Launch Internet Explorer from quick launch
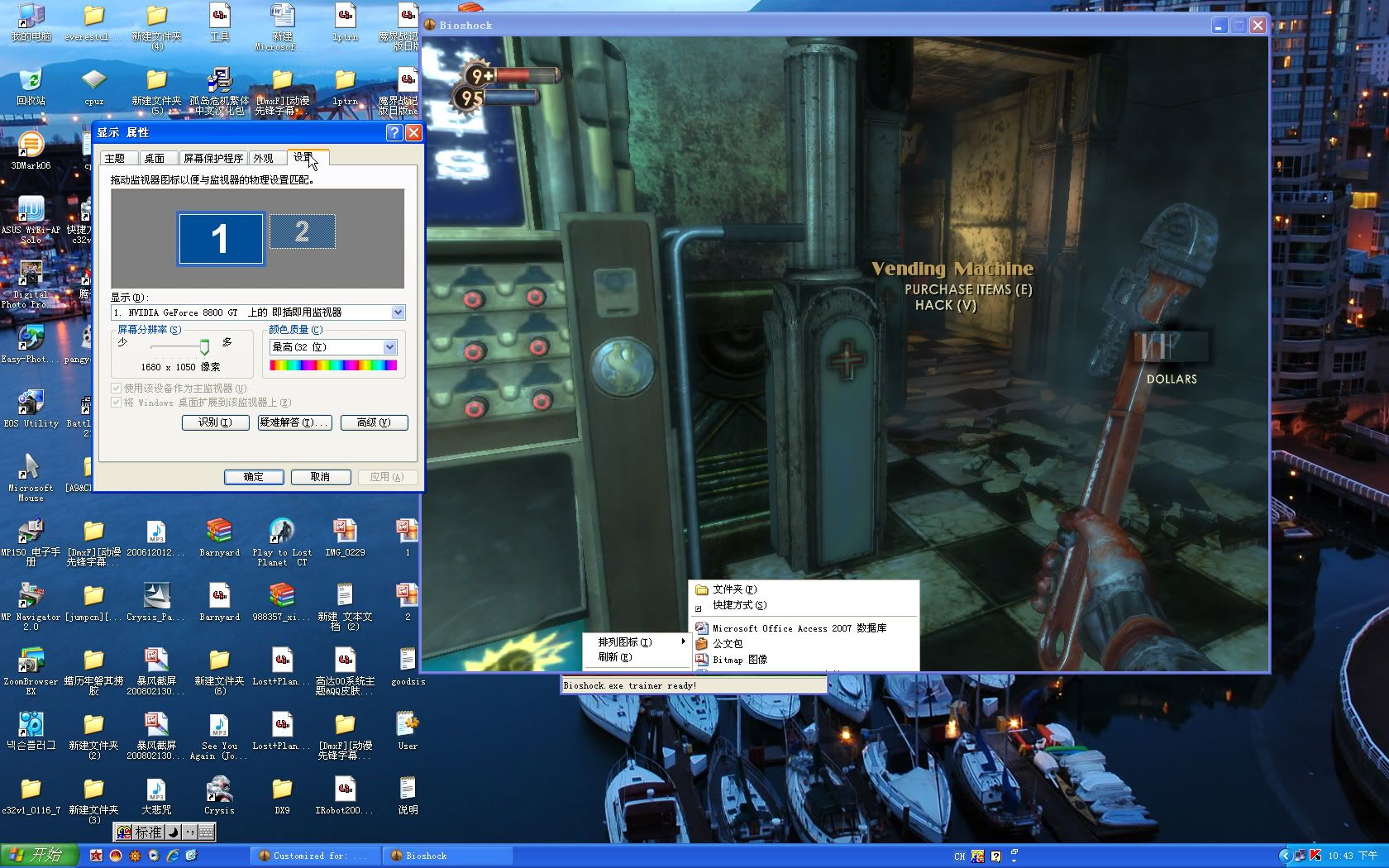 tap(173, 856)
